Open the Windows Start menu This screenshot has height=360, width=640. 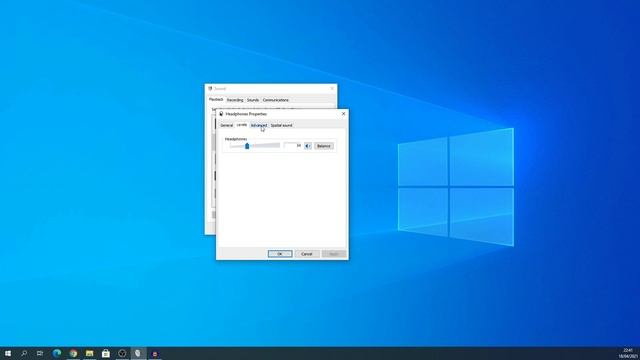pyautogui.click(x=8, y=353)
